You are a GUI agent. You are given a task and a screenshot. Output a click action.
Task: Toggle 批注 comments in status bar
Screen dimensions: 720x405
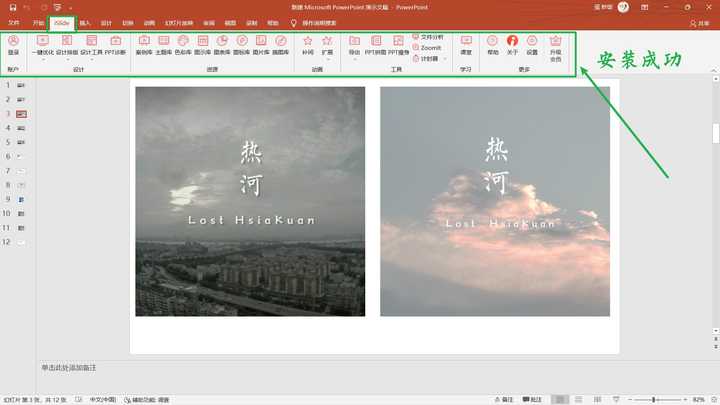(x=532, y=399)
